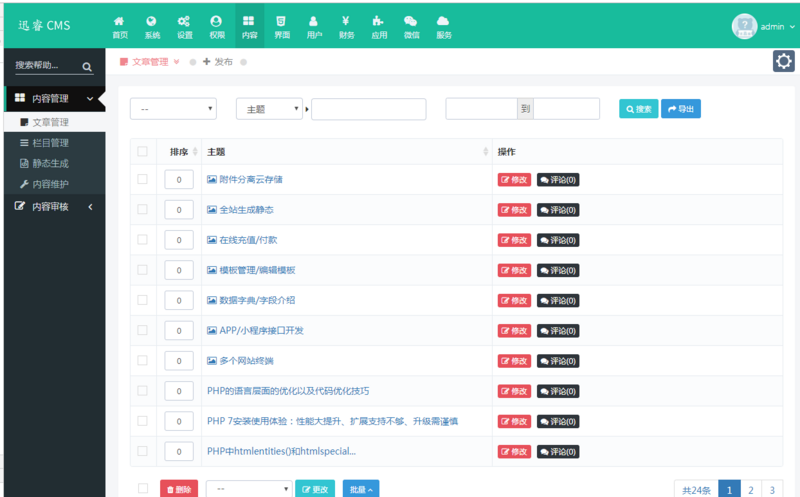800x497 pixels.
Task: Switch to the 发布 publish tab
Action: click(218, 62)
